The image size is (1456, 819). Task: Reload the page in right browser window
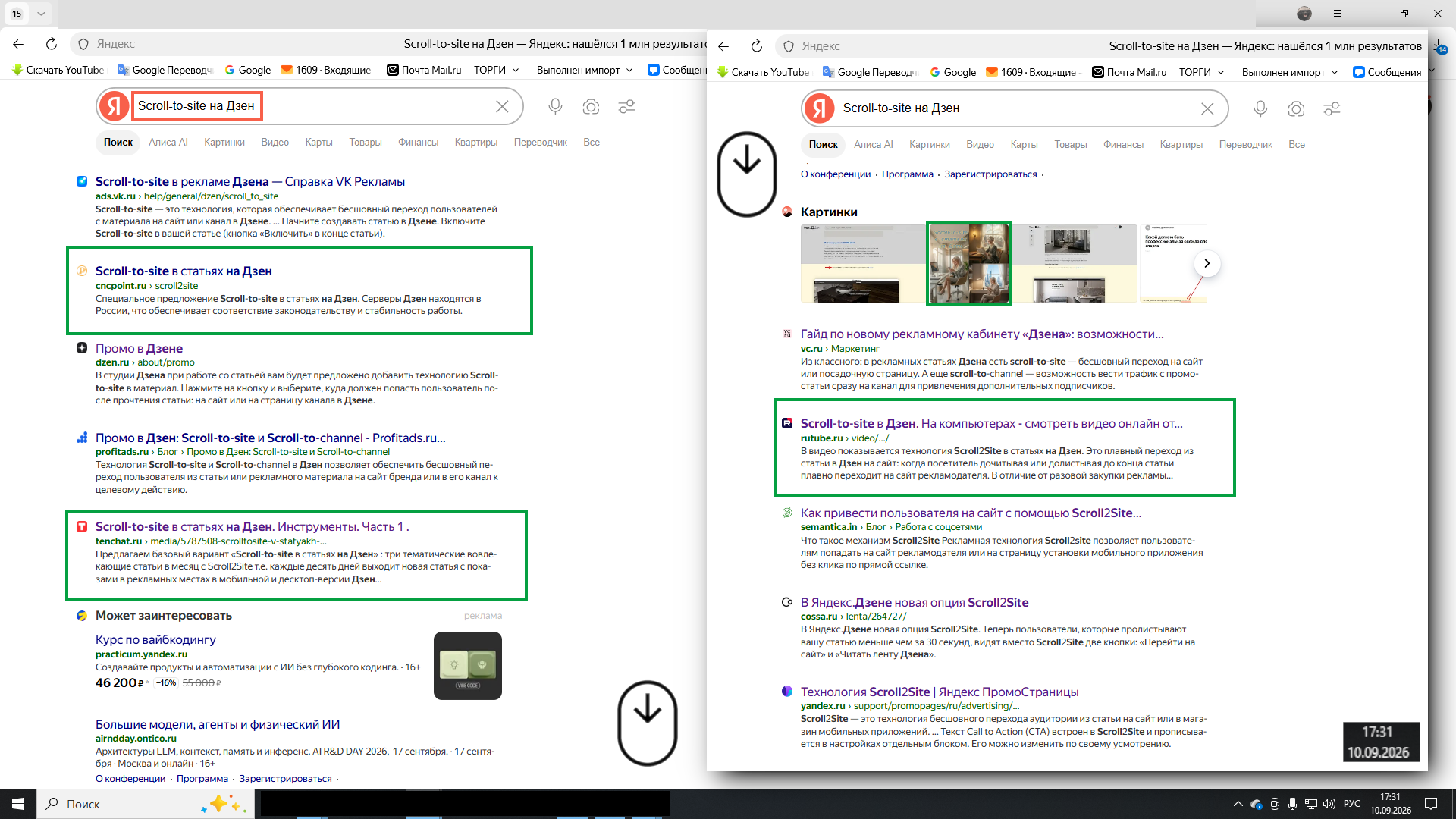coord(757,46)
